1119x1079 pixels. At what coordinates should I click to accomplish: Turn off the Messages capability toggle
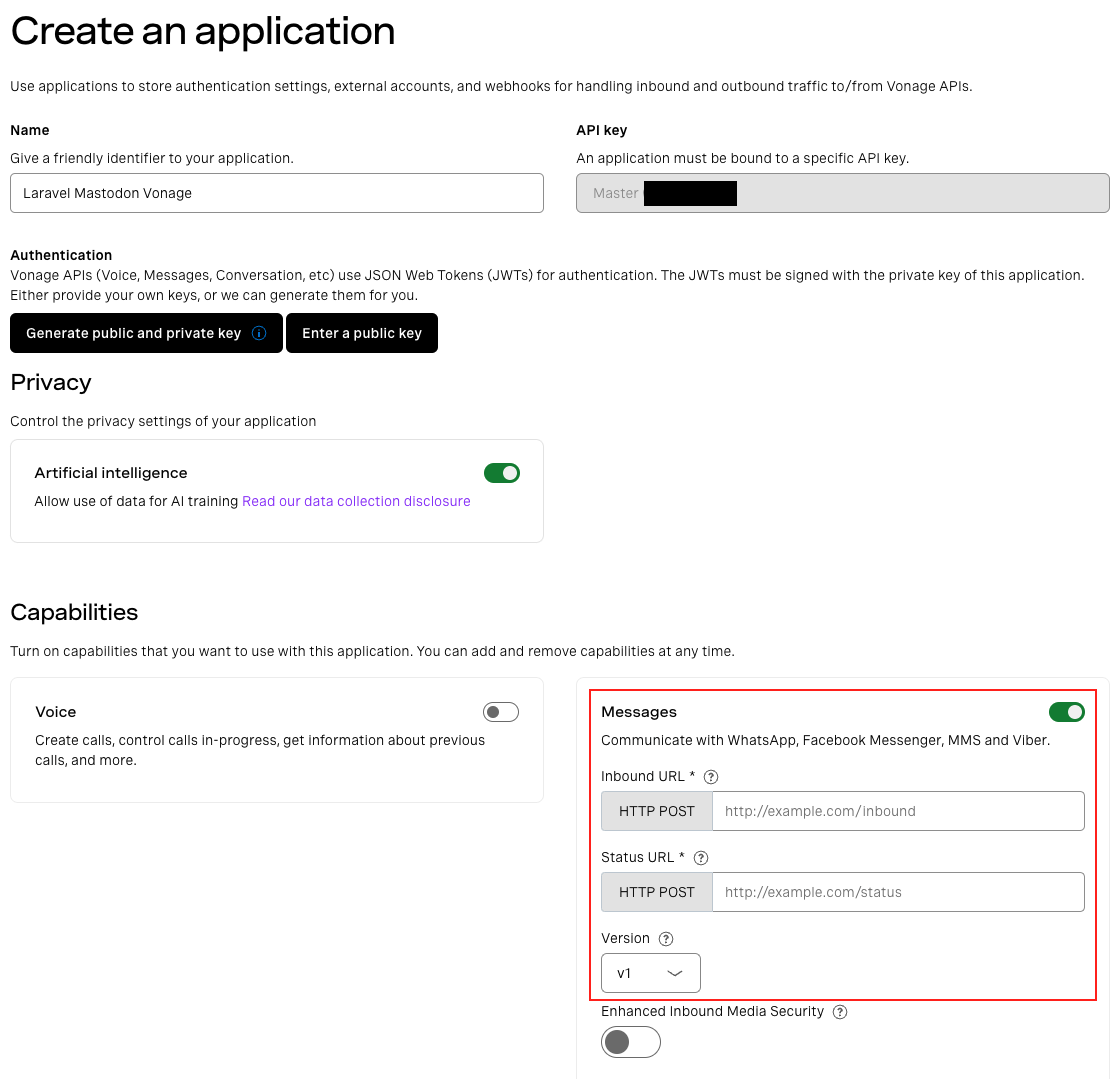click(x=1066, y=712)
